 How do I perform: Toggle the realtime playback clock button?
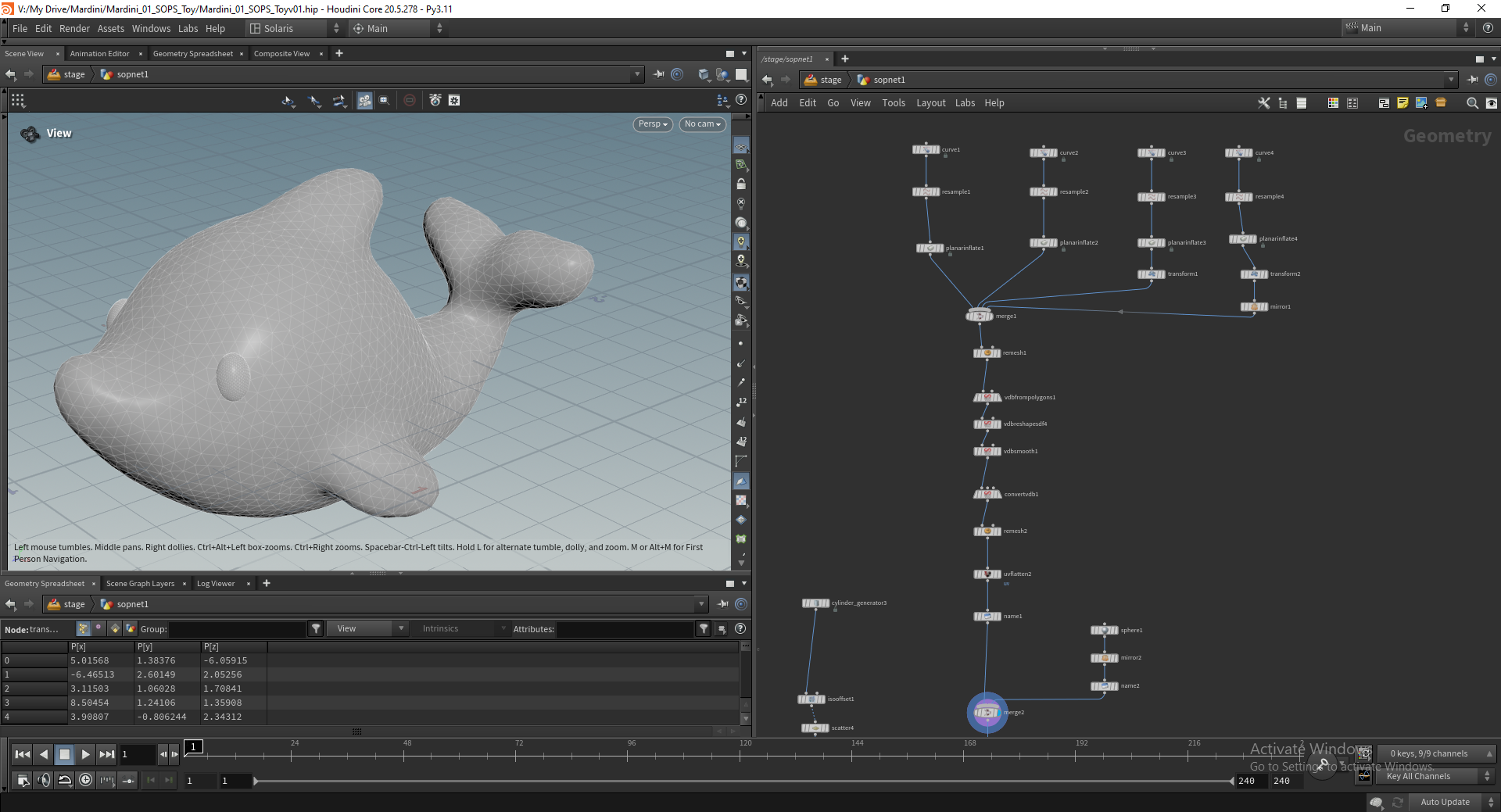coord(85,780)
